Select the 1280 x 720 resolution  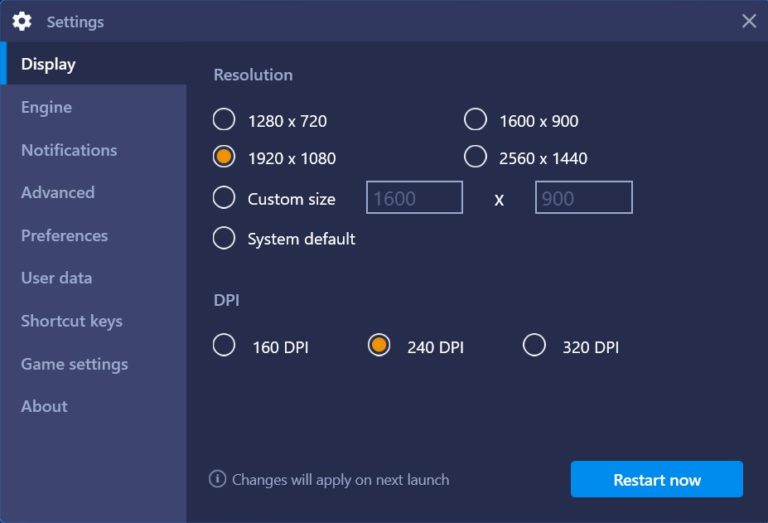click(224, 119)
